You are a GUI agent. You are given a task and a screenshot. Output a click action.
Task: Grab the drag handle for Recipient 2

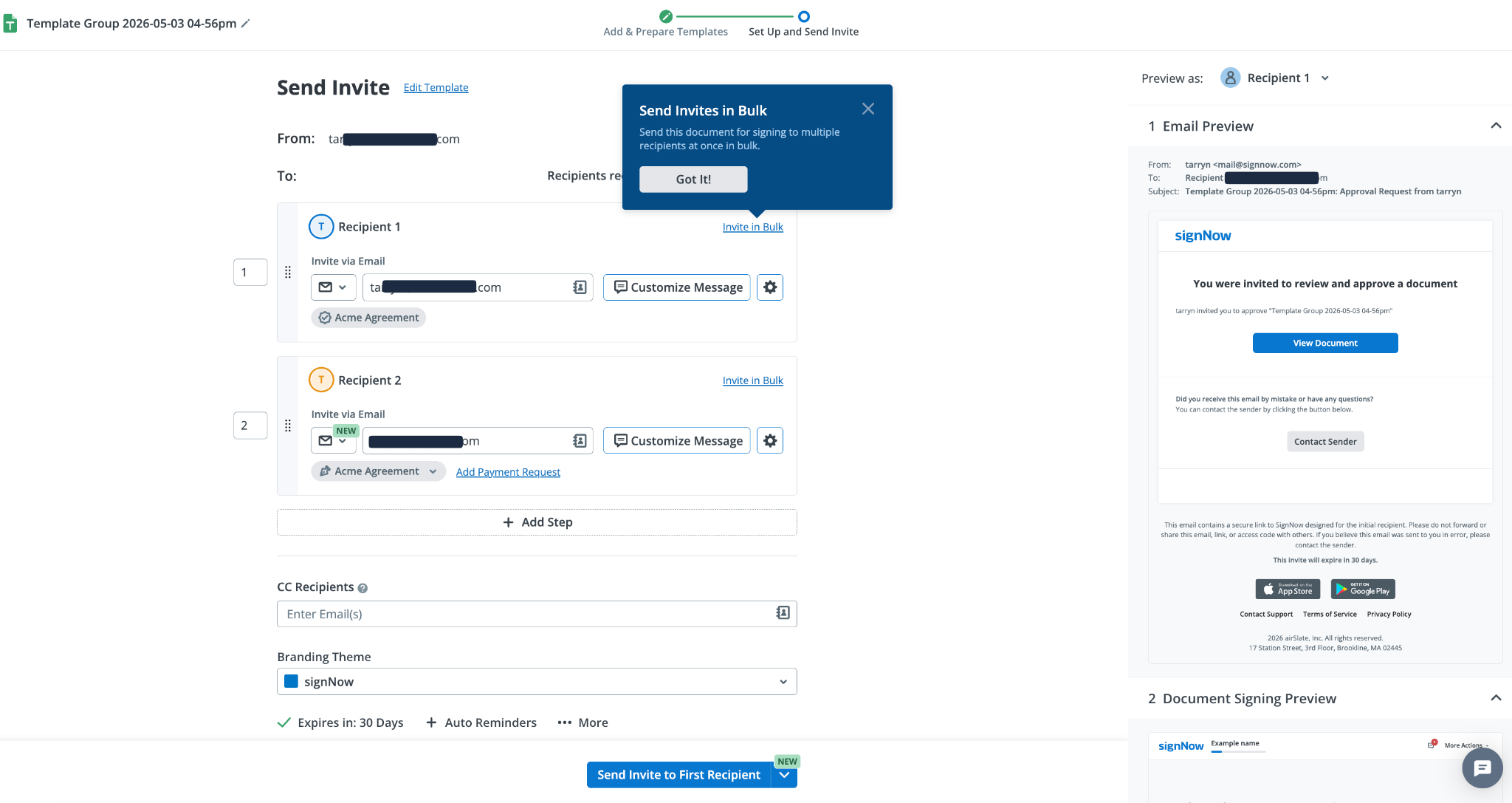point(288,426)
